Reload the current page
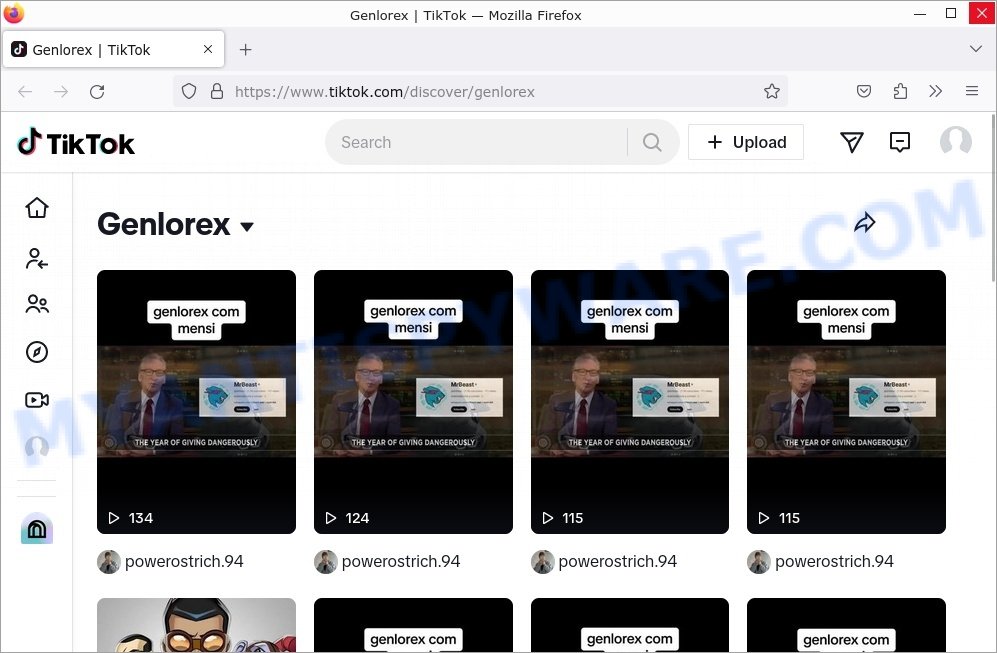997x653 pixels. [x=97, y=92]
